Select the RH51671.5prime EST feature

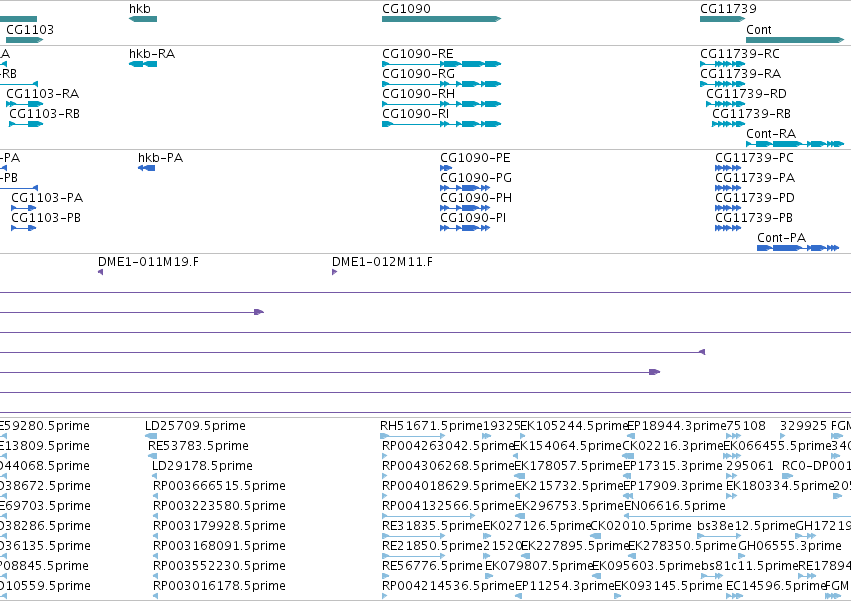coord(413,436)
